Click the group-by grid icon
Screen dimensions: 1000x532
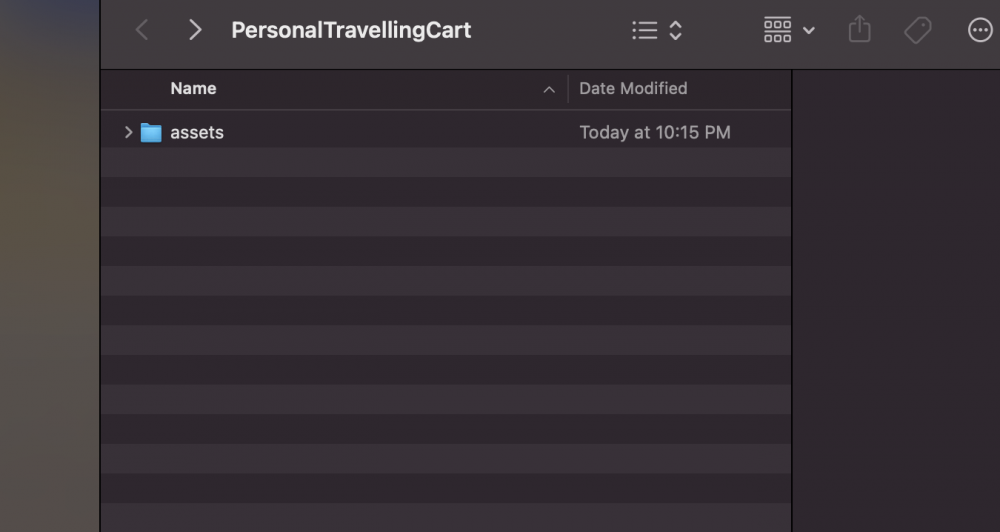coord(777,31)
